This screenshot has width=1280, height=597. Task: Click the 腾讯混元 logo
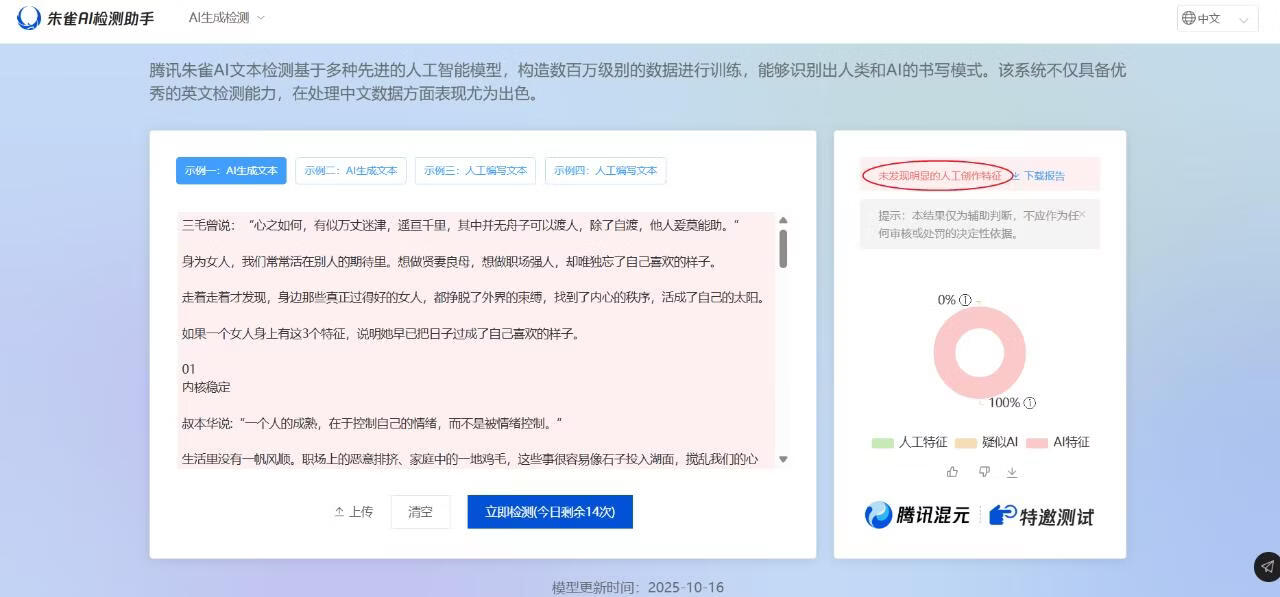[913, 516]
